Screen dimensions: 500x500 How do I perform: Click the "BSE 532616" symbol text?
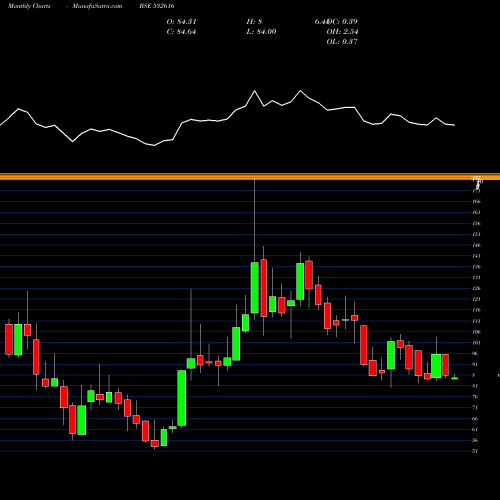click(157, 6)
